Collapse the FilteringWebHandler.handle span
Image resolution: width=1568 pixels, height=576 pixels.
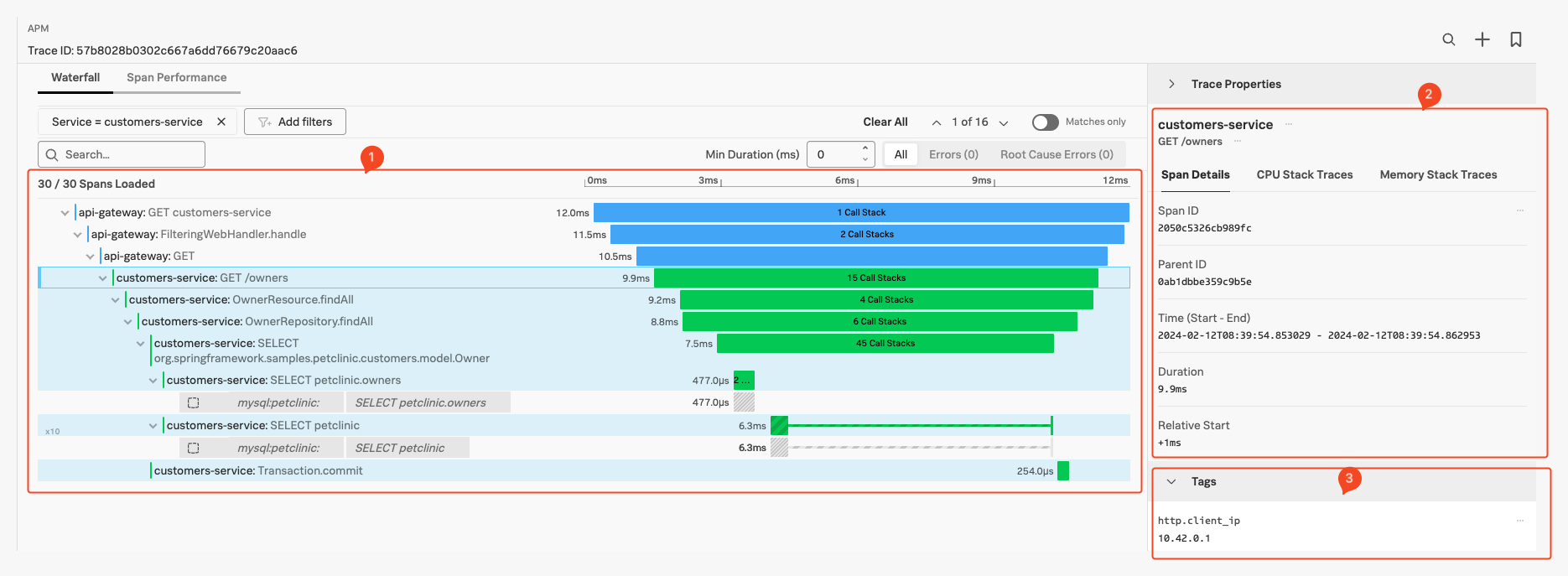77,235
